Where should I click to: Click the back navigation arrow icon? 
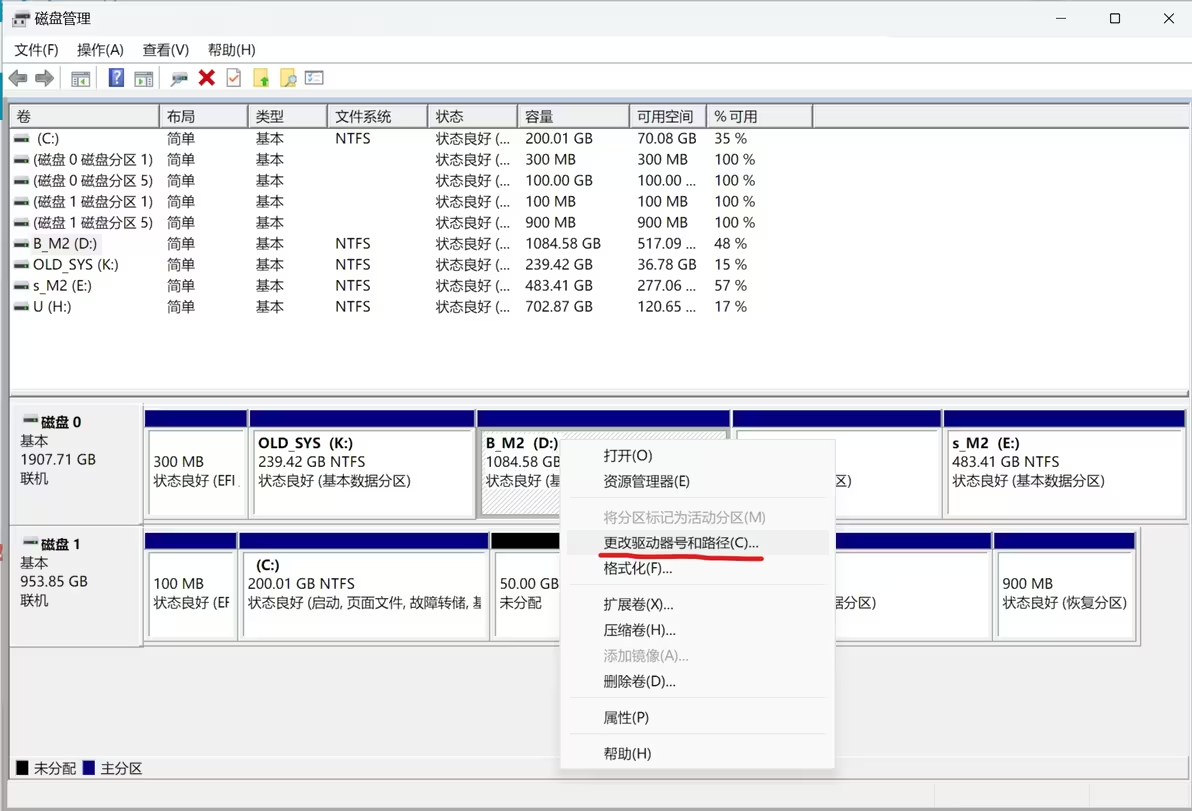(18, 78)
